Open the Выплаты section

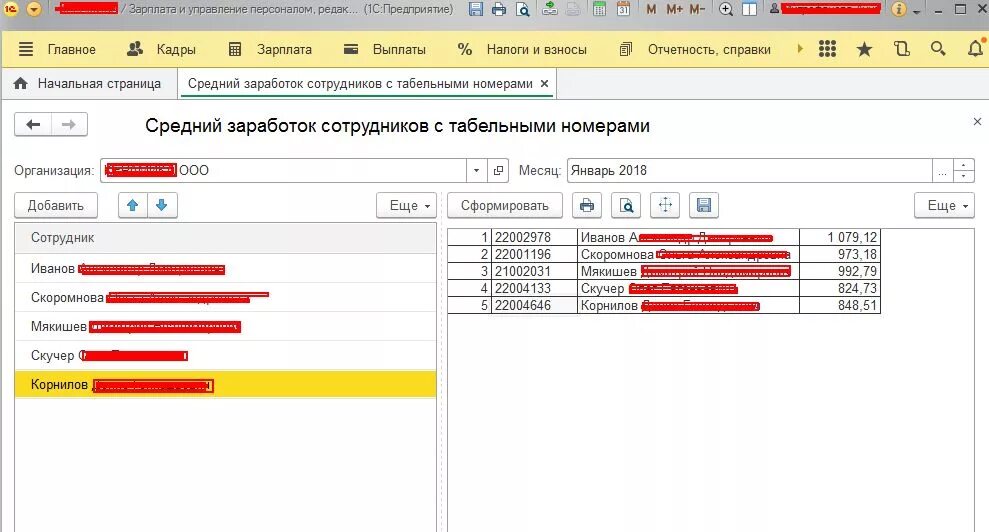385,49
